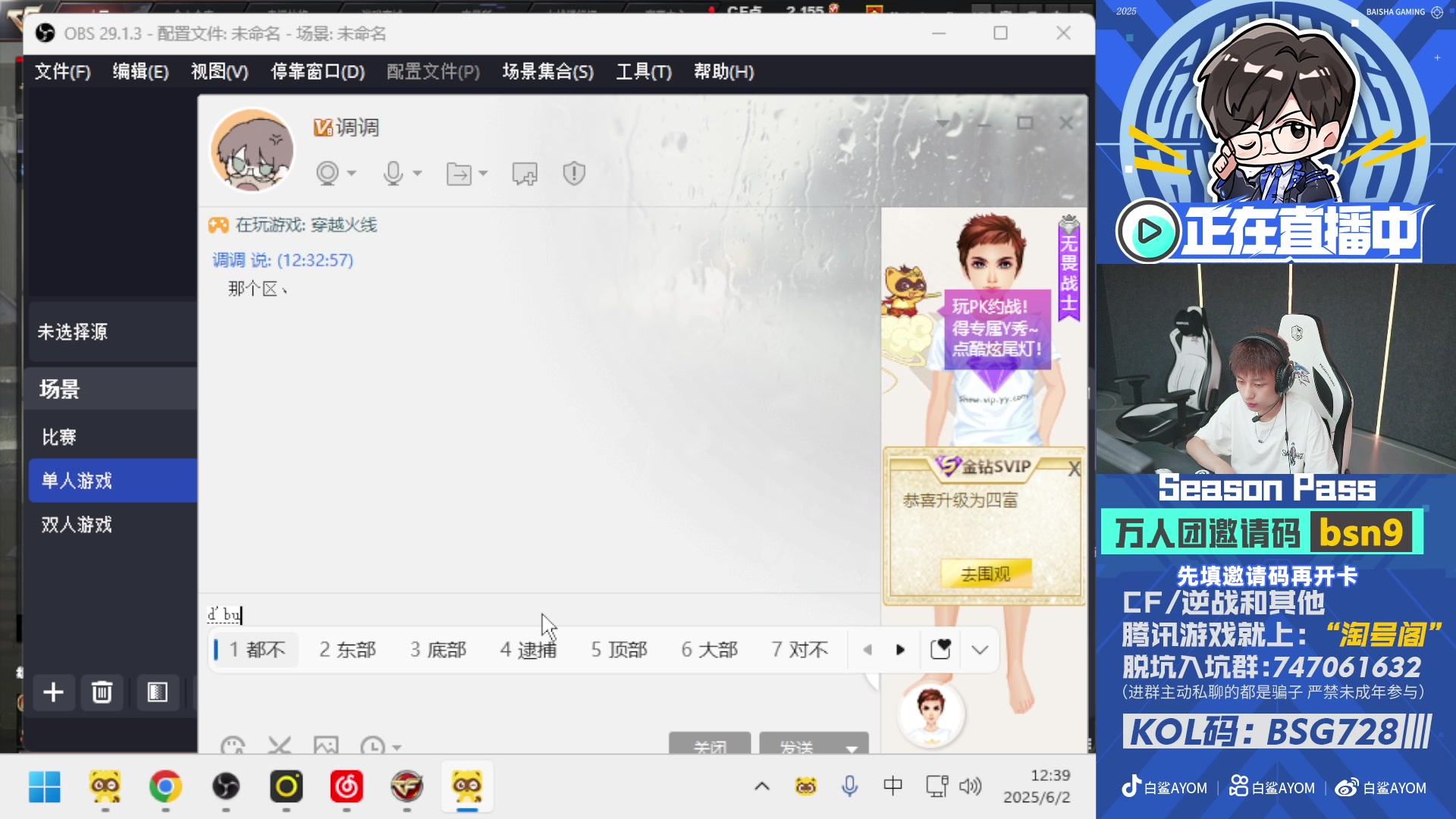Image resolution: width=1456 pixels, height=819 pixels.
Task: Expand the video call options arrow
Action: point(352,174)
